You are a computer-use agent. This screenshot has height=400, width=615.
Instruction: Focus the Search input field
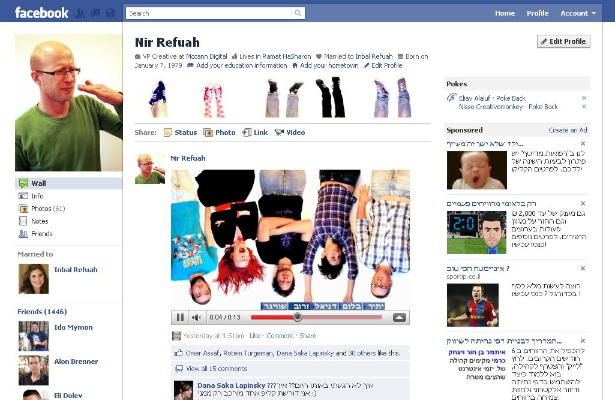pyautogui.click(x=209, y=13)
